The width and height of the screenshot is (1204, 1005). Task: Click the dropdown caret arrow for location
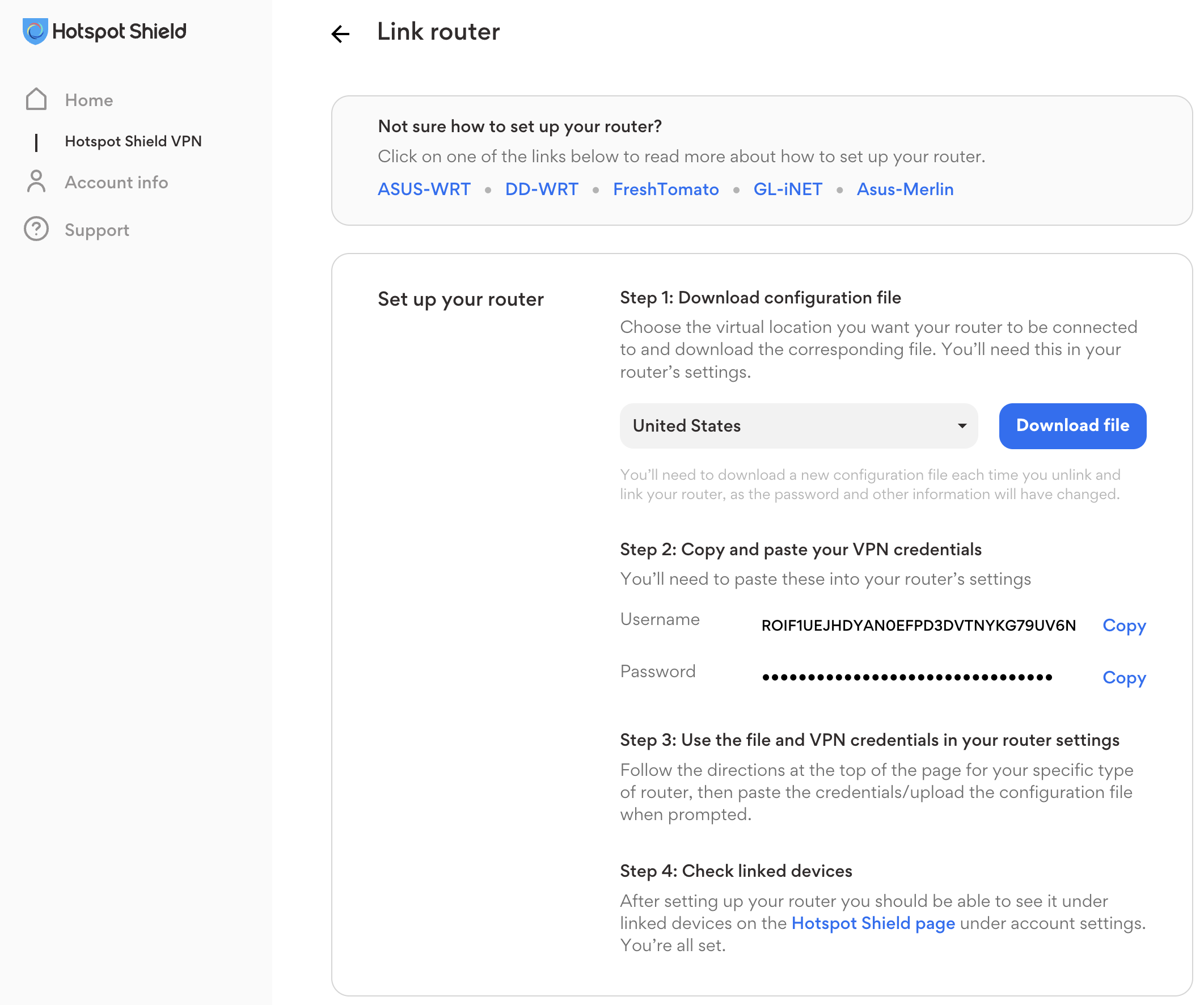[961, 425]
